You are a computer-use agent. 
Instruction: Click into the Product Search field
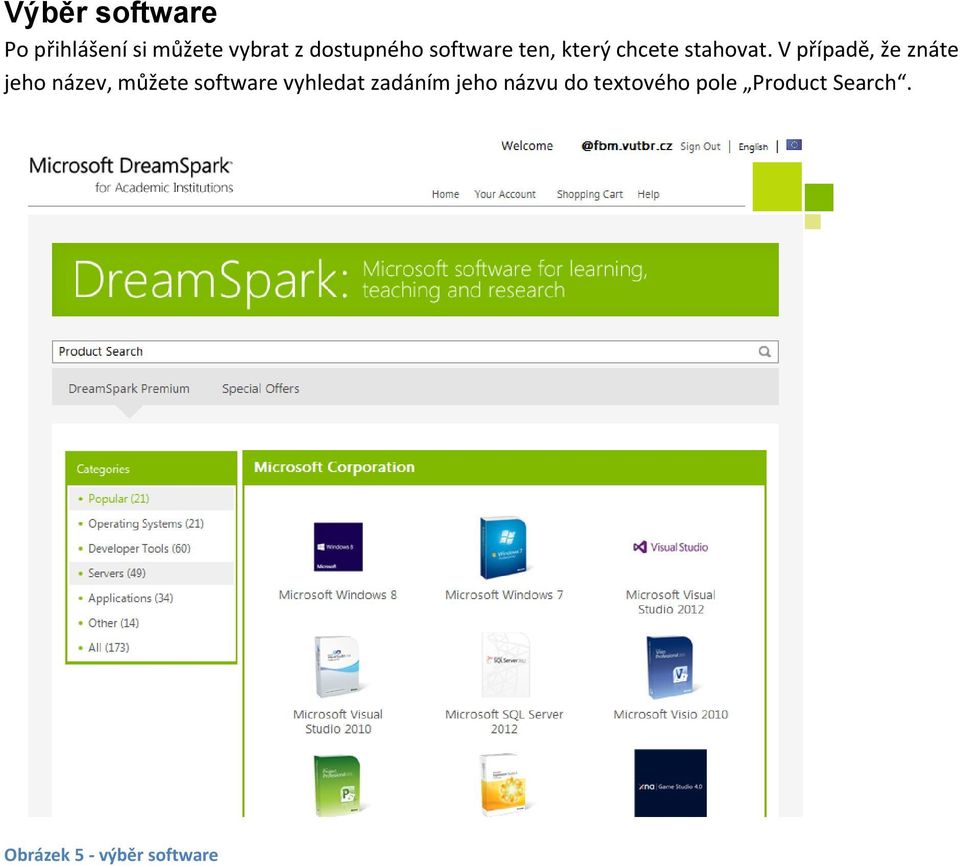pos(415,352)
